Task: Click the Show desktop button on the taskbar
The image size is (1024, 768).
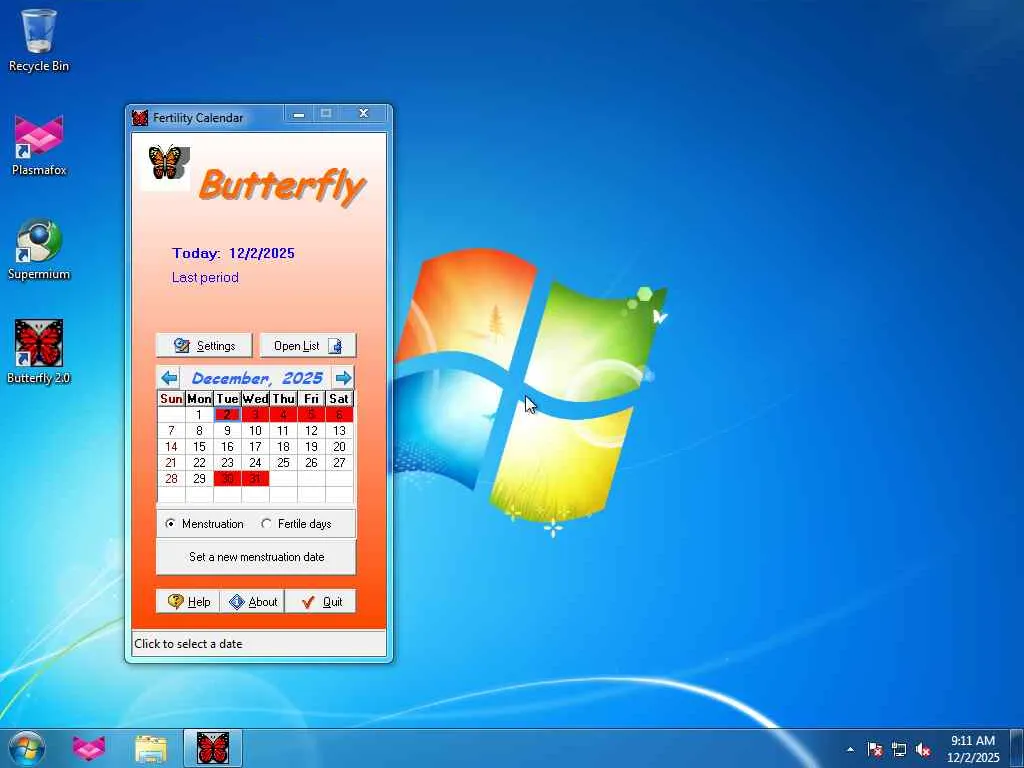Action: point(1017,748)
